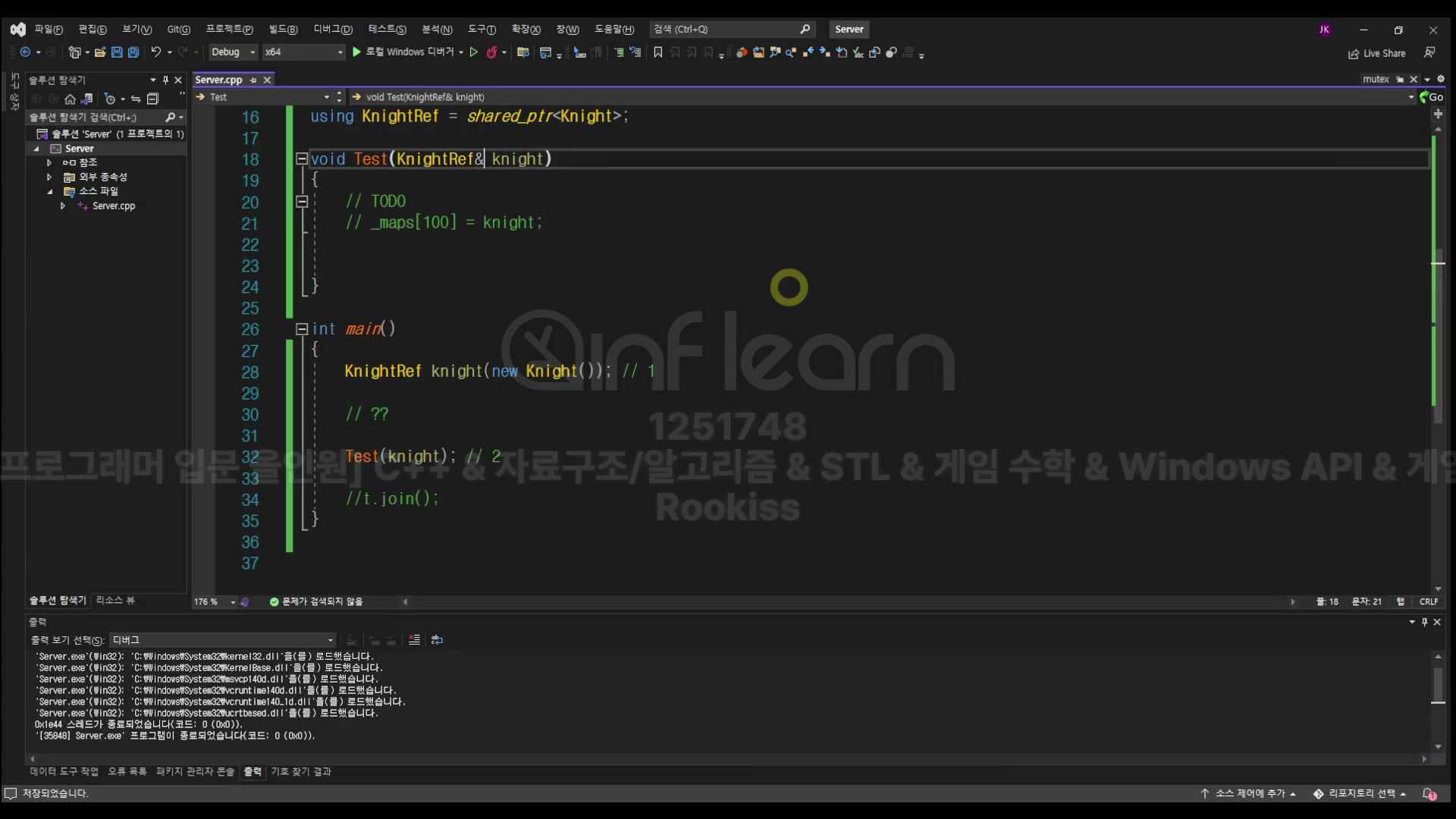
Task: Collapse the Test function code block
Action: coord(301,159)
